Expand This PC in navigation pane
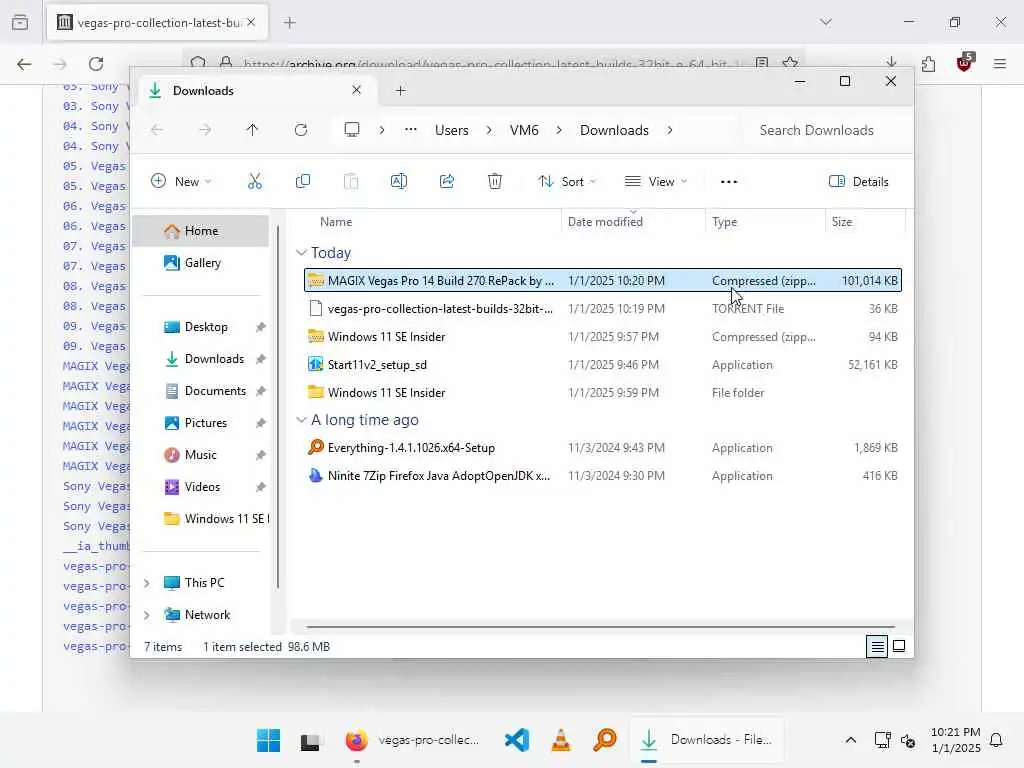Screen dimensions: 1024x768 pyautogui.click(x=147, y=583)
